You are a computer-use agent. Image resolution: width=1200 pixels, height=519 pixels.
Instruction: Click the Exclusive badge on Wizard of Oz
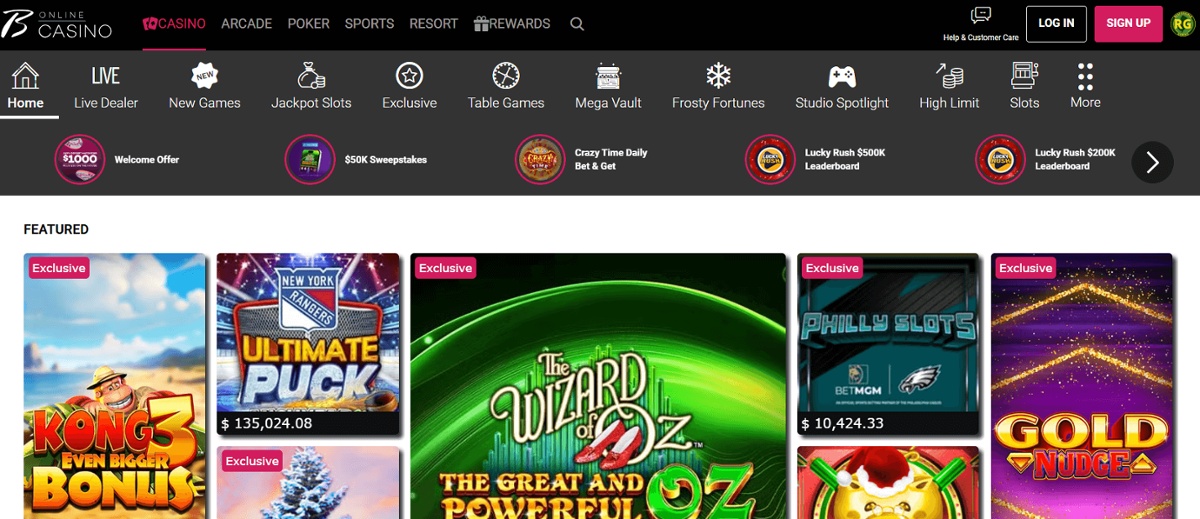pos(445,268)
